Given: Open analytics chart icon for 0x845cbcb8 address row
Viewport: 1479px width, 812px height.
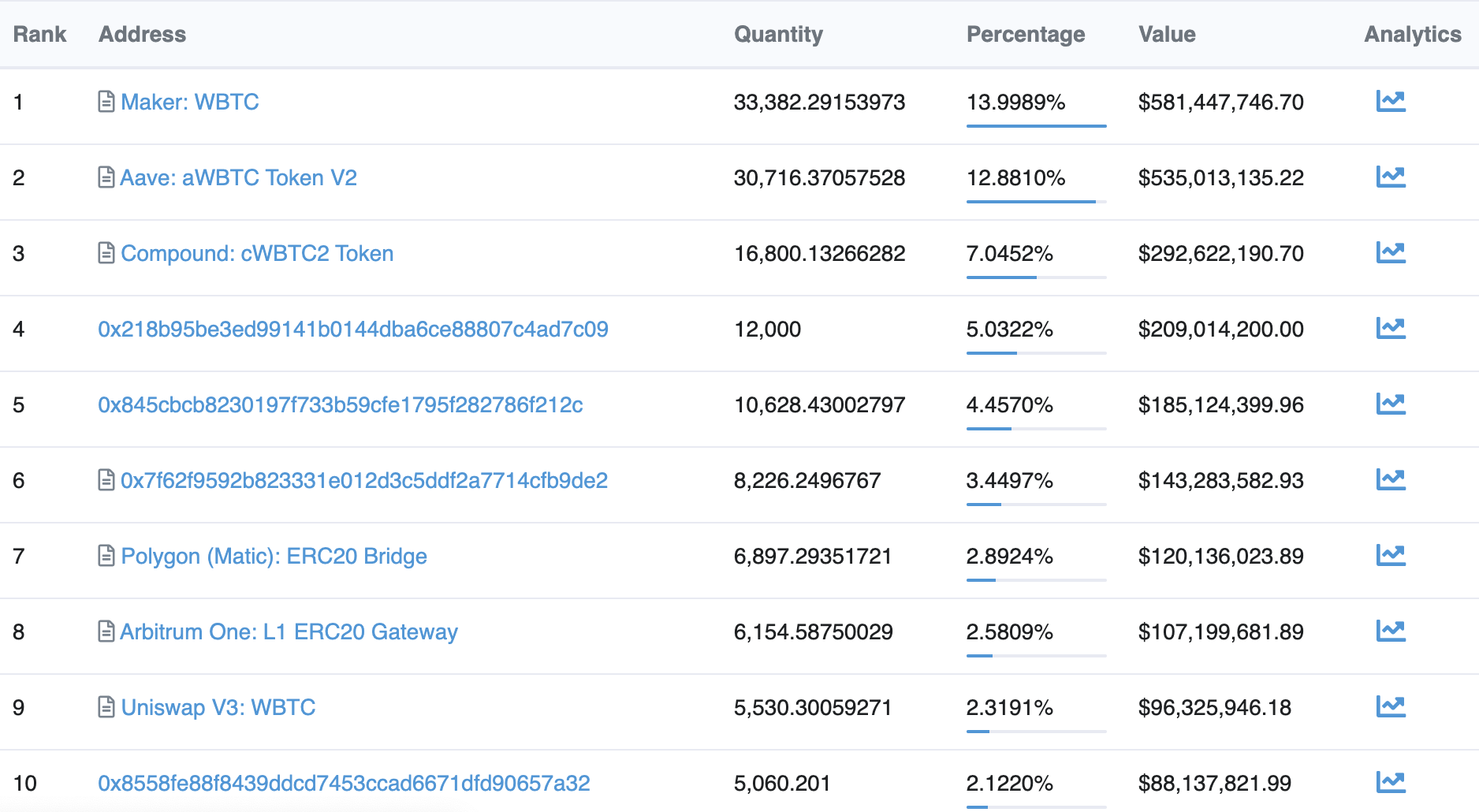Looking at the screenshot, I should (1391, 404).
